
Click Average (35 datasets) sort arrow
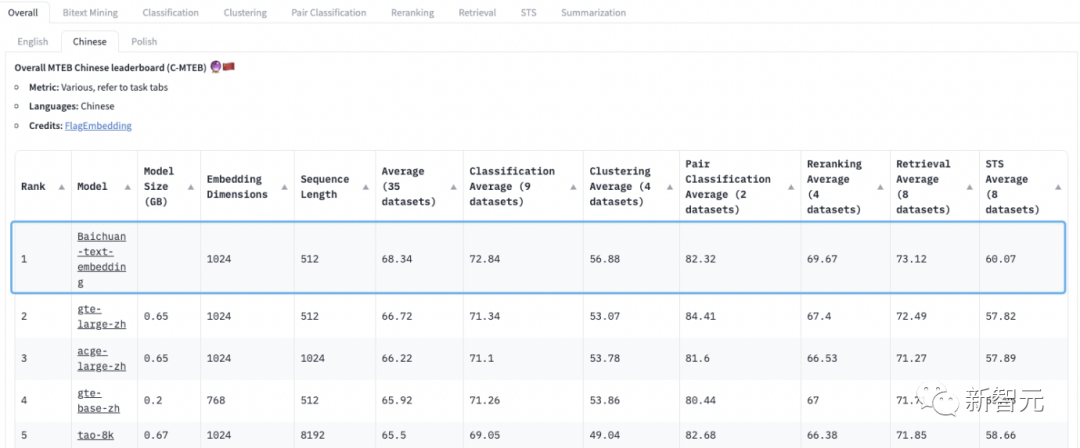coord(453,187)
